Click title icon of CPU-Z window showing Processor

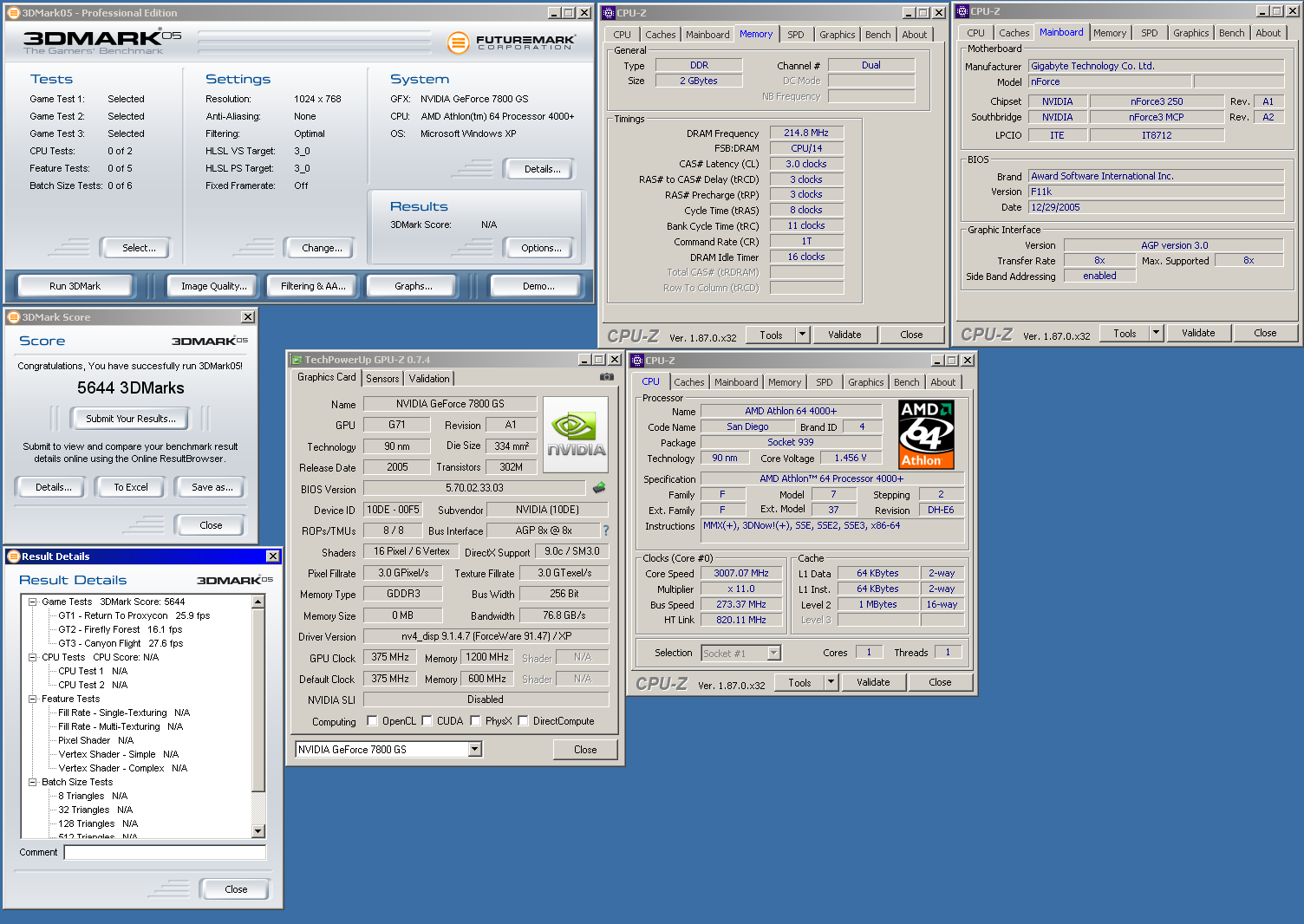click(x=637, y=361)
